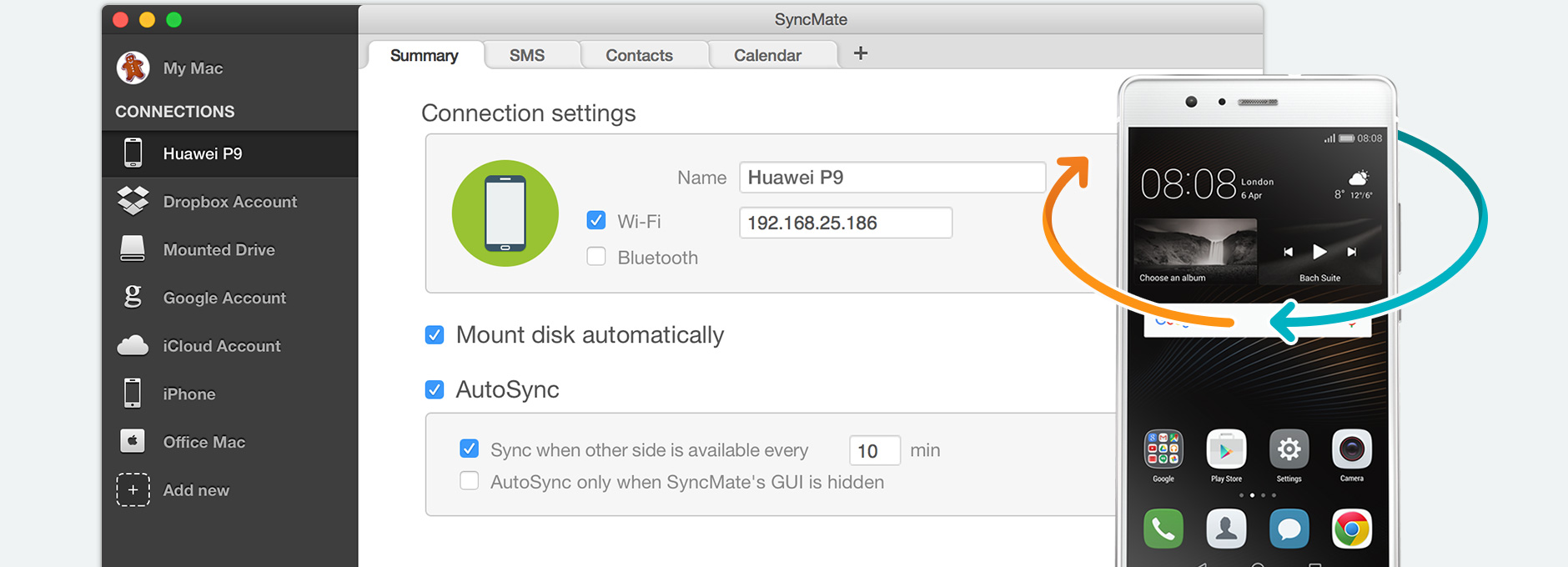Click the plus button to add tab
This screenshot has width=1568, height=567.
click(x=861, y=53)
